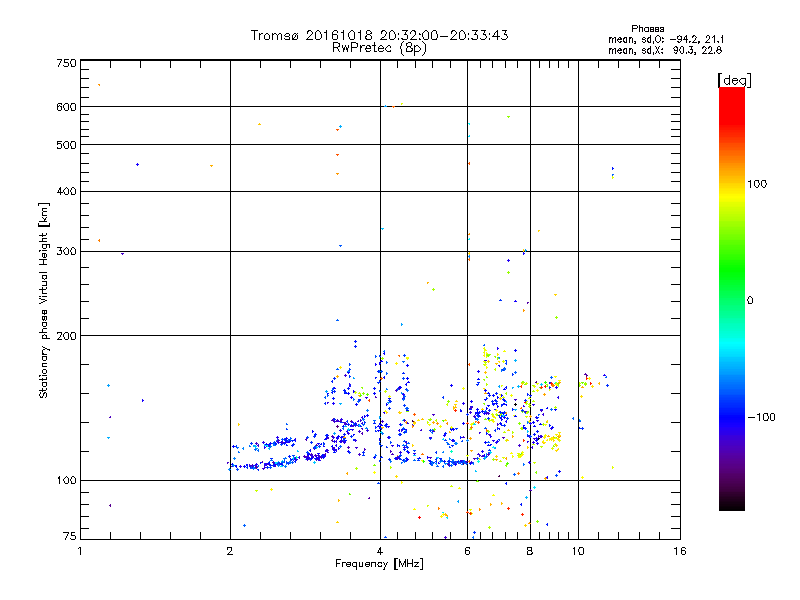Click the y-axis tick label '300'
Viewport: 800px width, 600px height.
tap(66, 252)
